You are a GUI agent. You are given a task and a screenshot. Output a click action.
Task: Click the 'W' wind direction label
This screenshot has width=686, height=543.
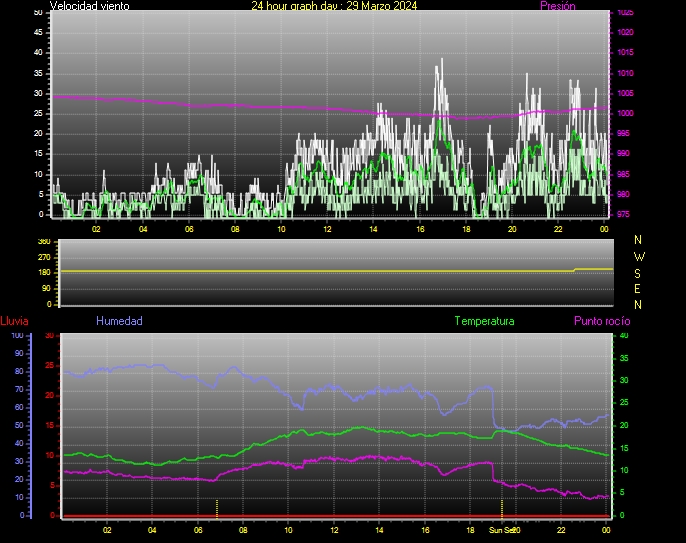[639, 256]
